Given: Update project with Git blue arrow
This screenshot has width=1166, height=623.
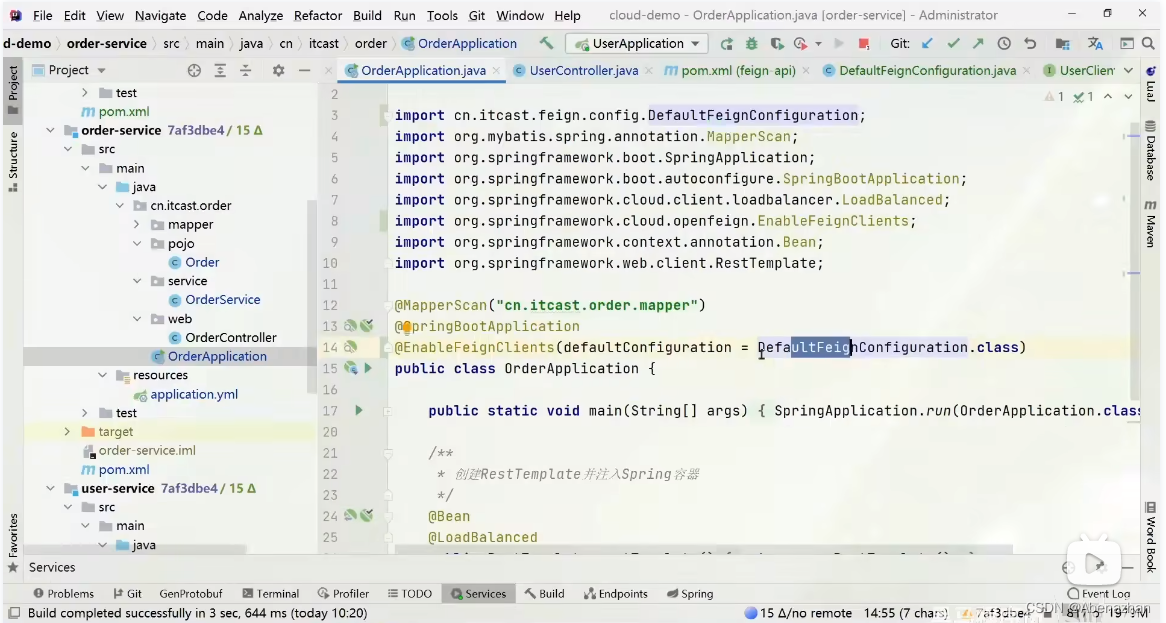Looking at the screenshot, I should (x=927, y=44).
